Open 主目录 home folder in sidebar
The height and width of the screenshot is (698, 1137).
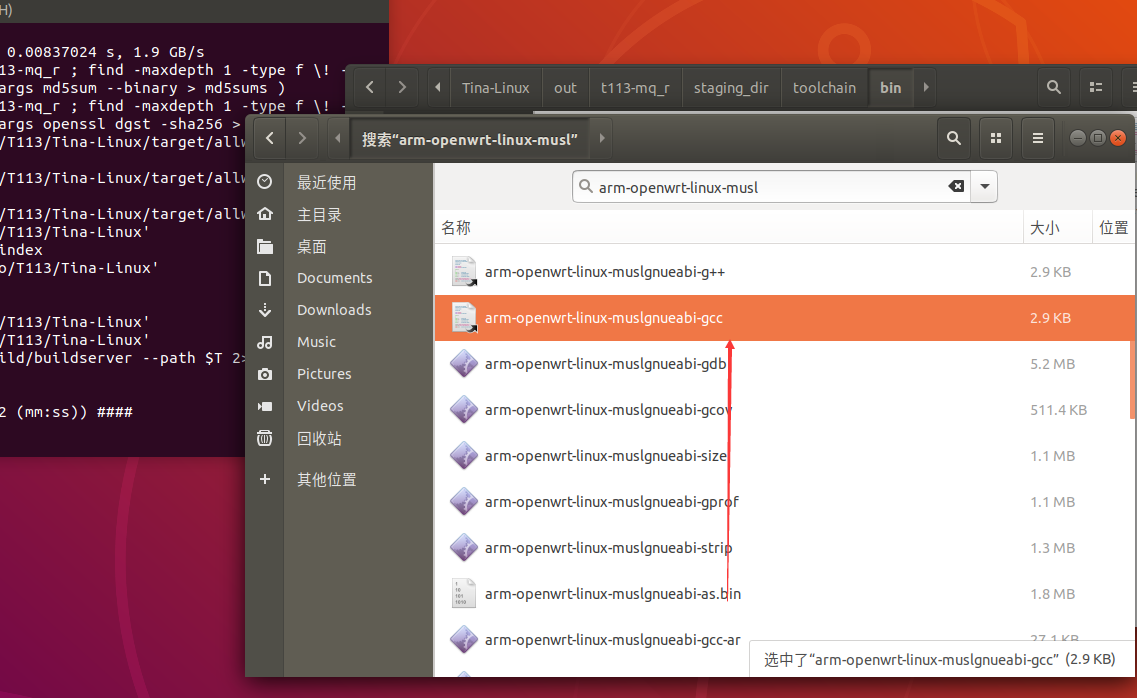(319, 215)
